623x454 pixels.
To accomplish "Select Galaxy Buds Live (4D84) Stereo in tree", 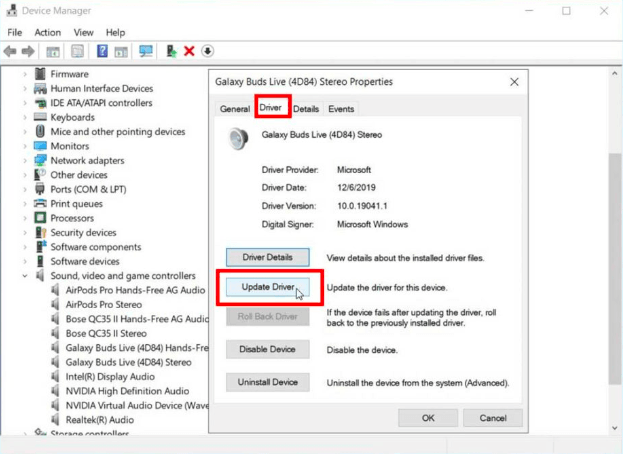I will point(128,362).
